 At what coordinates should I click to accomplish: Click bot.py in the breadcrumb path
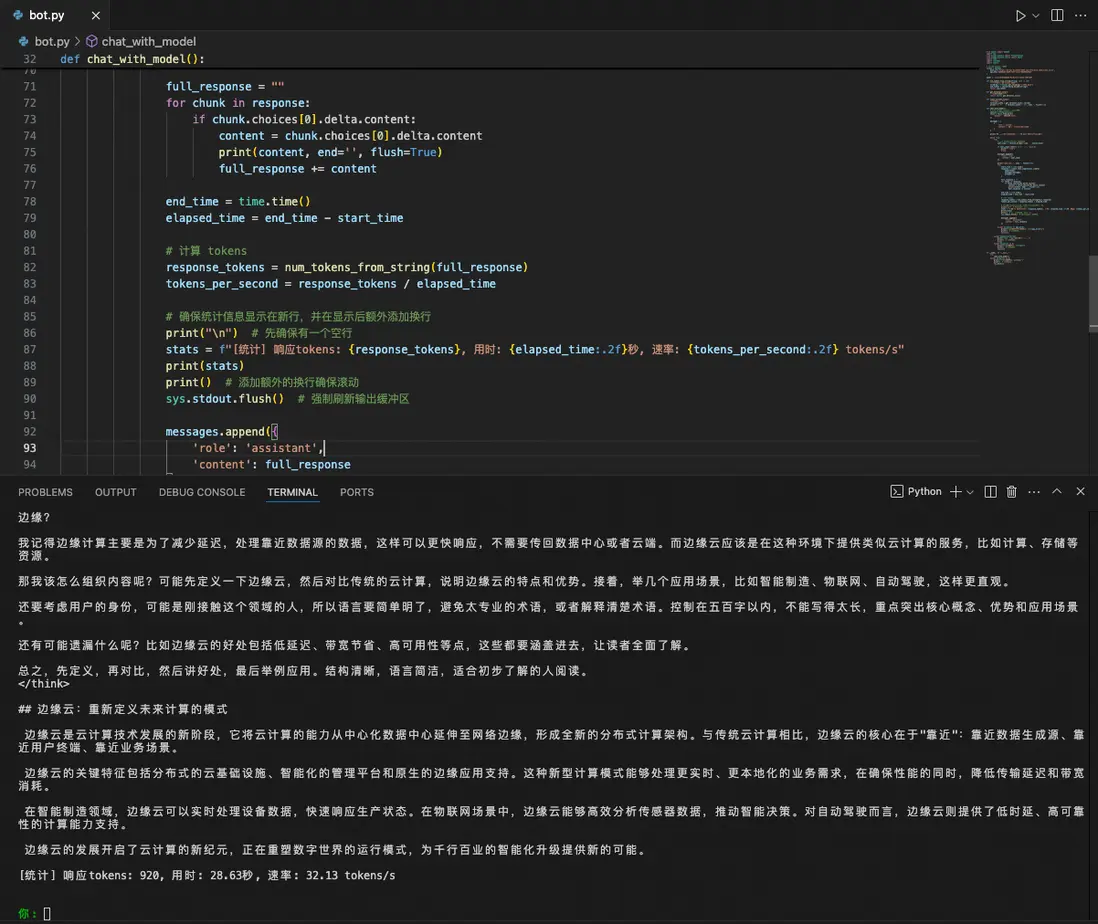(51, 41)
